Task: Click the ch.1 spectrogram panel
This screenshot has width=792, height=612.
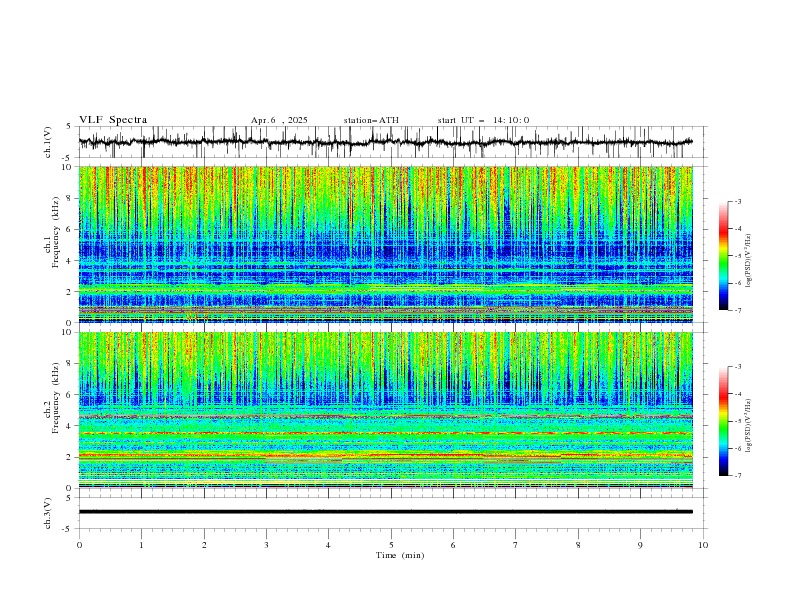Action: pos(385,244)
